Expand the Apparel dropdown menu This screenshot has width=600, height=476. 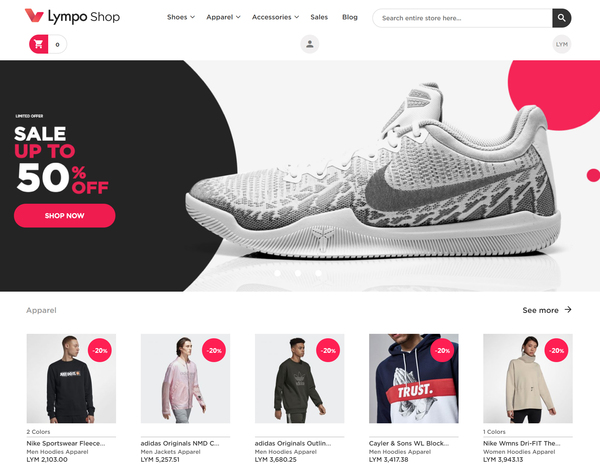(223, 17)
